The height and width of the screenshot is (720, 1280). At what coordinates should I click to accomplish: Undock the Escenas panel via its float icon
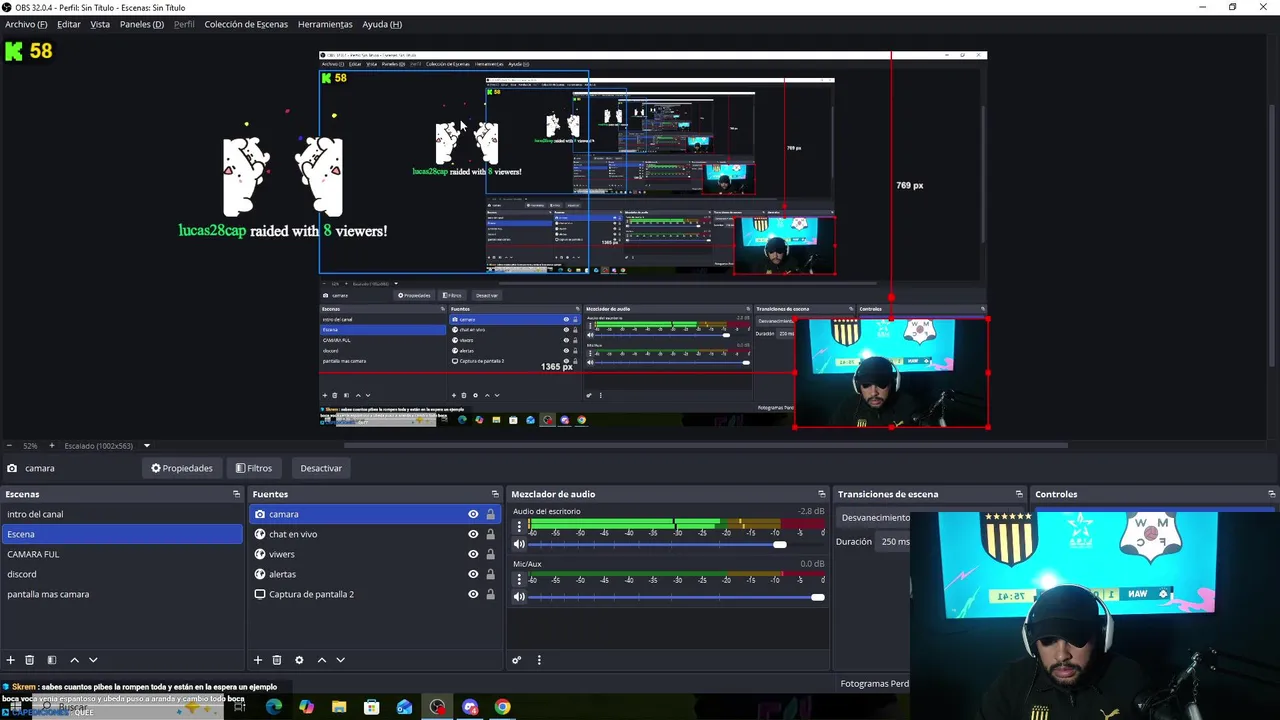pos(237,494)
